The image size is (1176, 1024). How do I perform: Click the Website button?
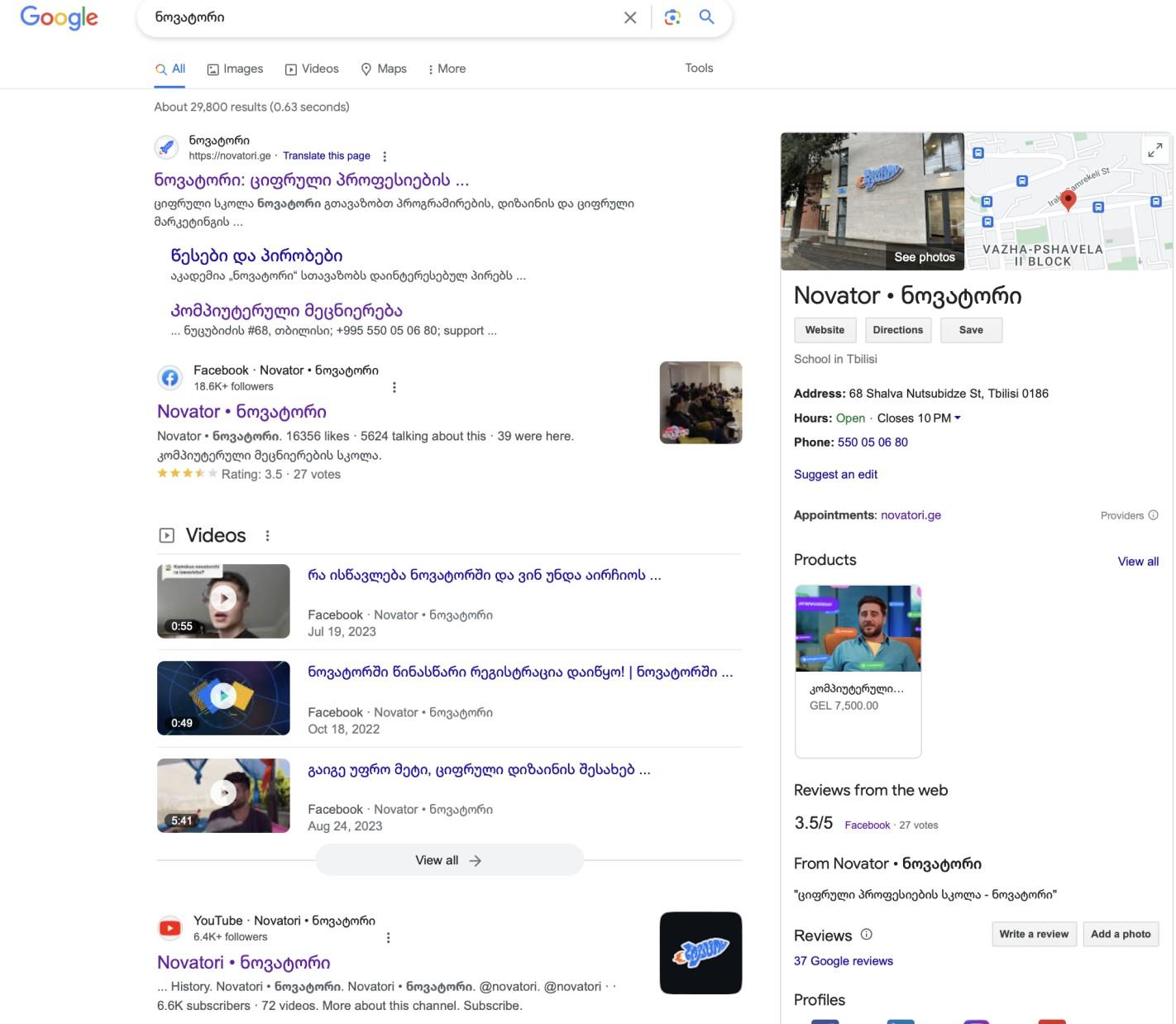[825, 330]
